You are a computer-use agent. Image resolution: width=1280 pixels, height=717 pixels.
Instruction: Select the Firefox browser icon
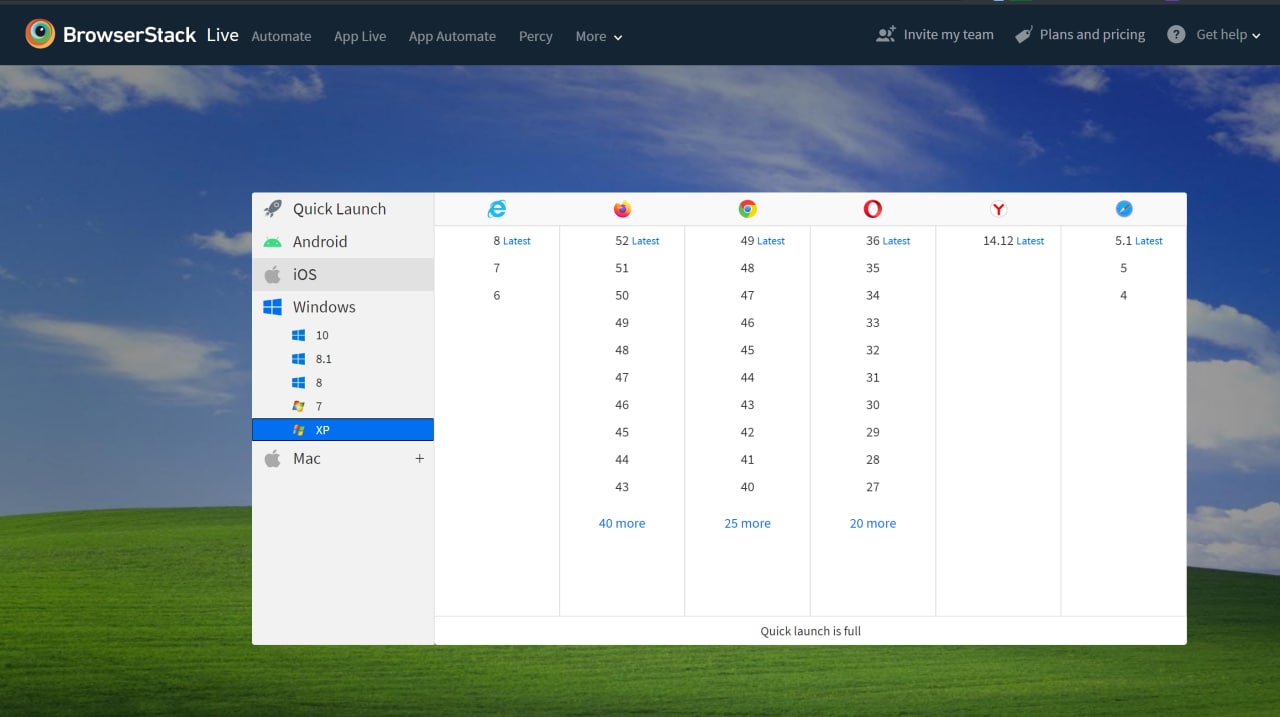click(x=622, y=209)
